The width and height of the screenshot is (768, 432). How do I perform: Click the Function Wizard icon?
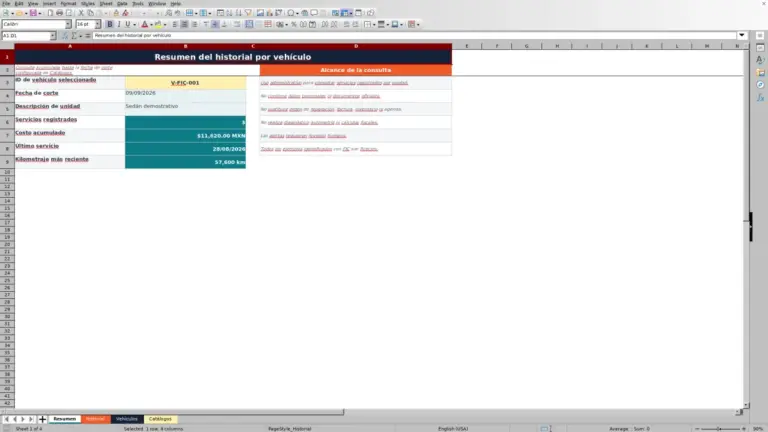click(x=65, y=35)
